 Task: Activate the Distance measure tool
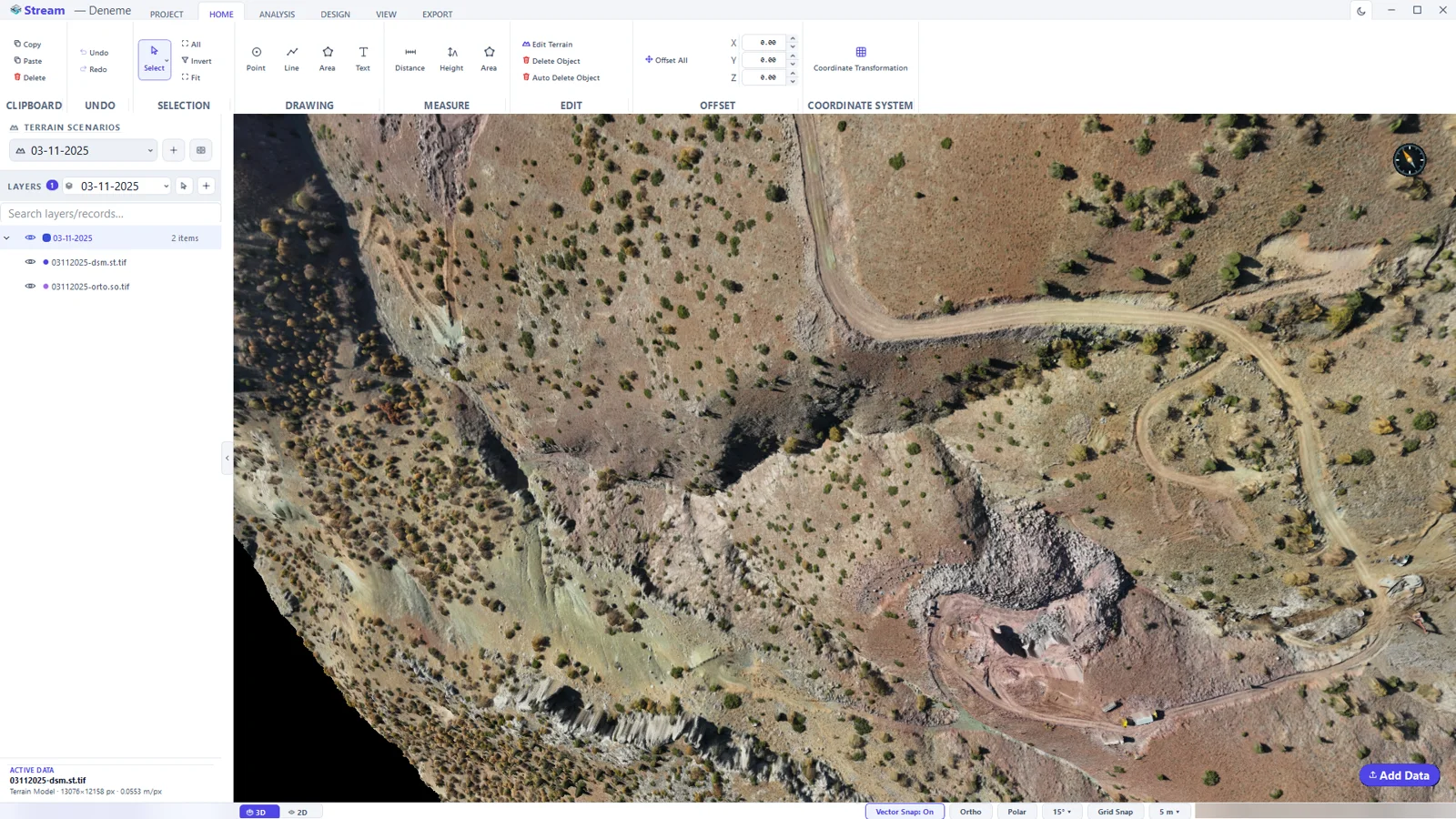click(409, 59)
